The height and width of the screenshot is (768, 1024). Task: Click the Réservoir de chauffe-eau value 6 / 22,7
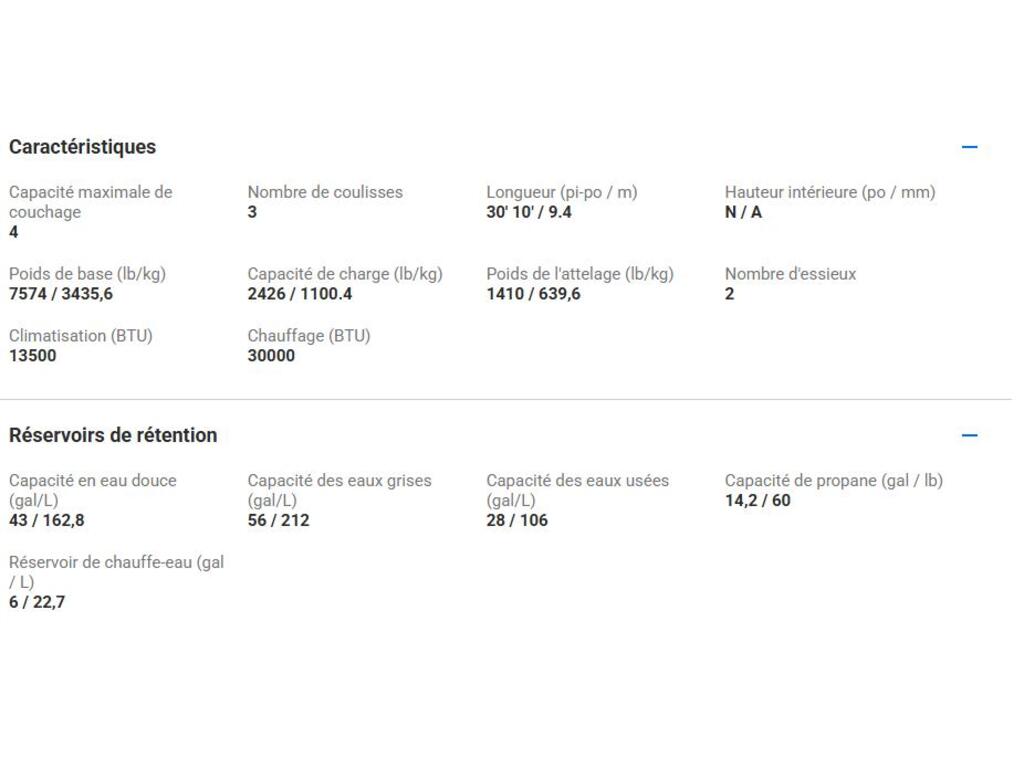click(x=37, y=602)
